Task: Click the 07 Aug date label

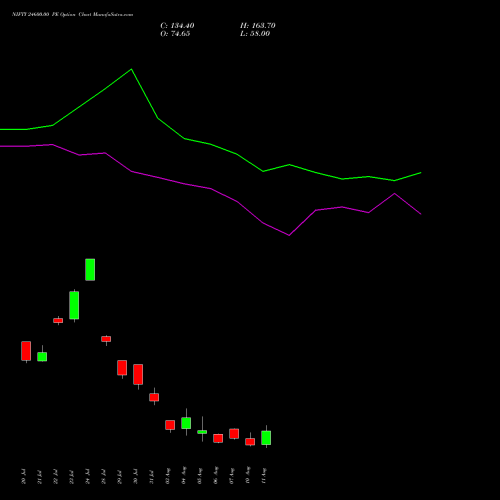Action: 232,476
